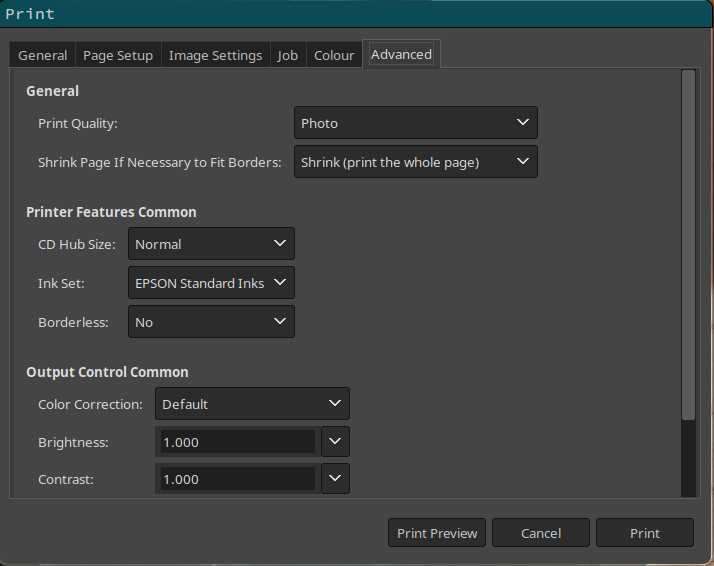Viewport: 714px width, 566px height.
Task: Open the Borderless dropdown
Action: point(211,322)
